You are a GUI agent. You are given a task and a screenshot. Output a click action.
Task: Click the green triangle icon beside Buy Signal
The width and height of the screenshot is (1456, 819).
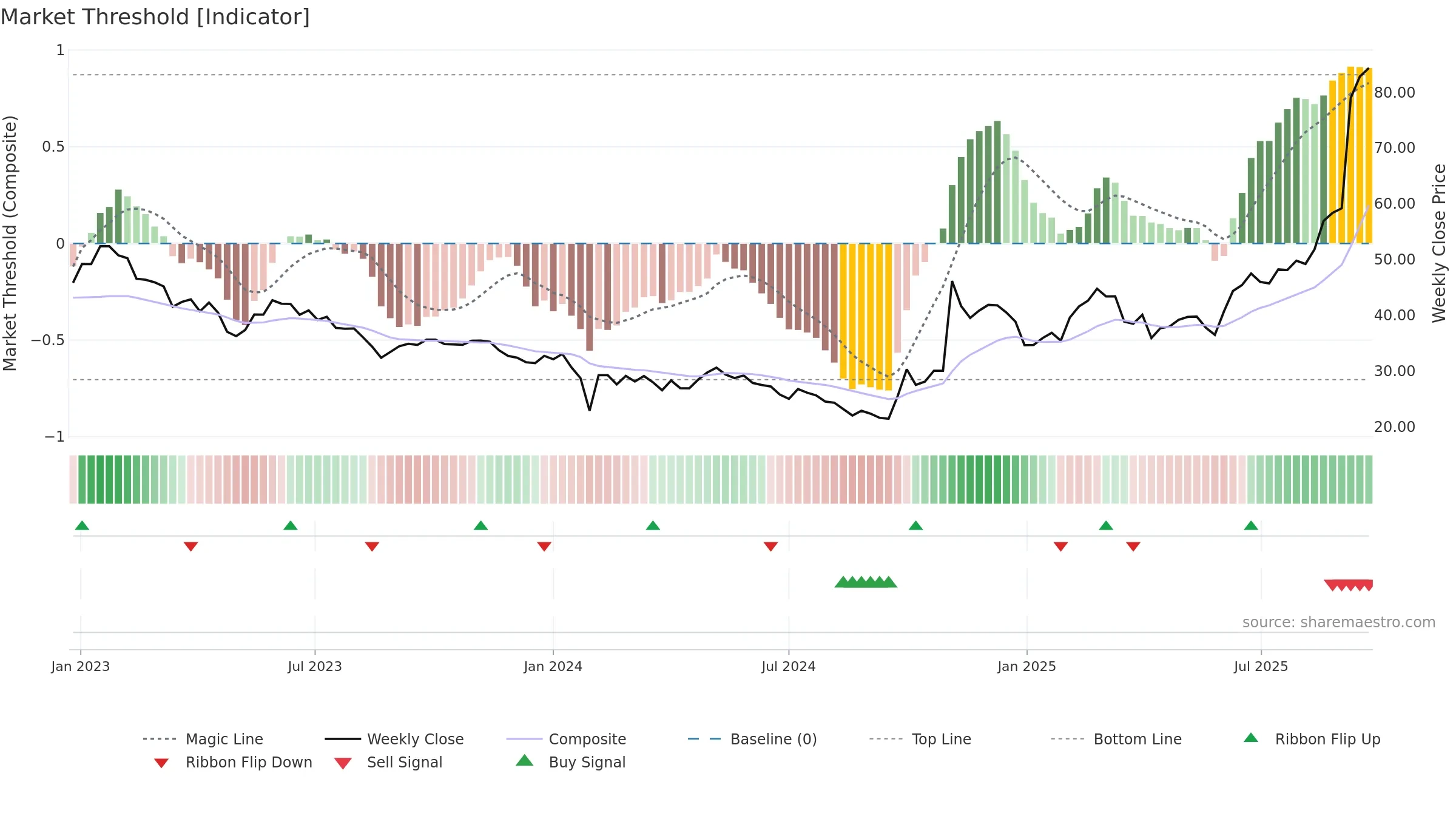tap(525, 760)
